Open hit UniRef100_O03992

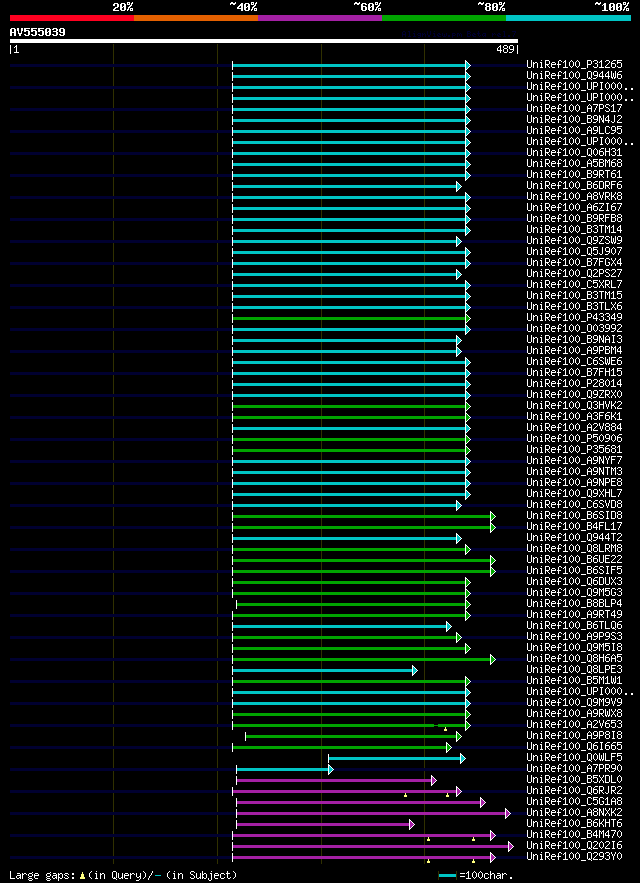click(574, 328)
